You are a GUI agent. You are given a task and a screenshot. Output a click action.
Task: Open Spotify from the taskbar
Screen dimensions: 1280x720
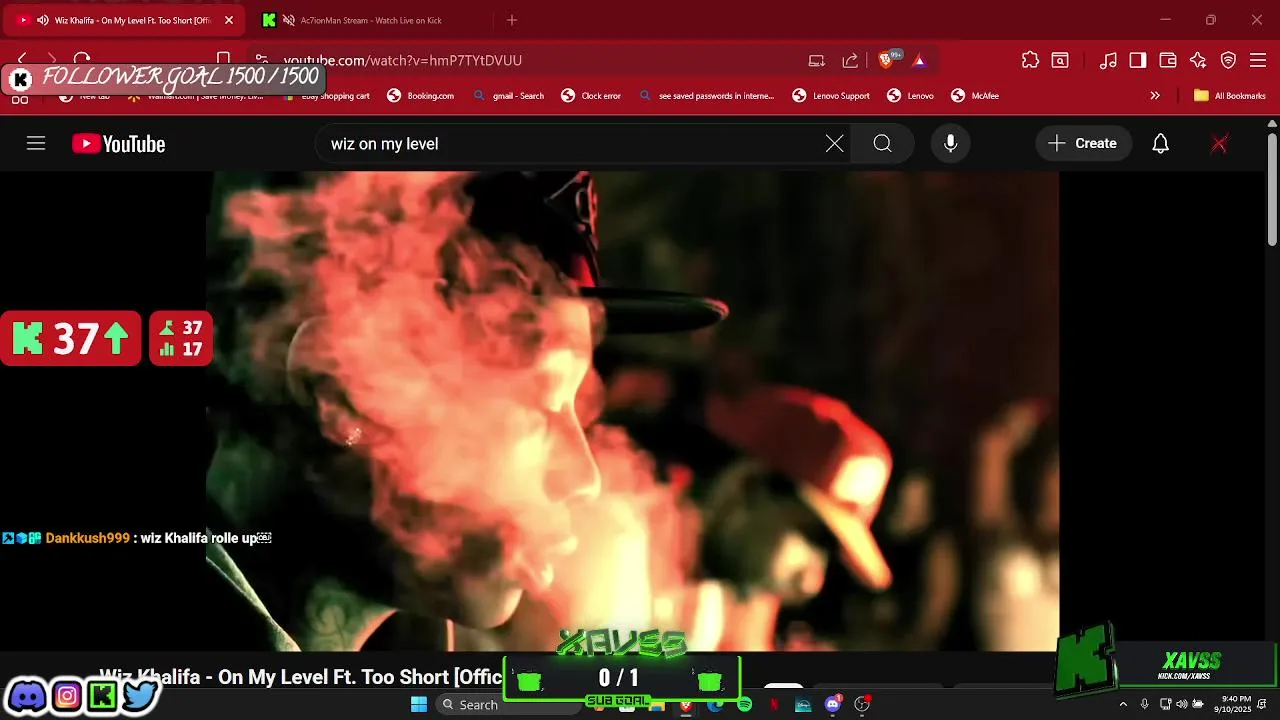(744, 705)
